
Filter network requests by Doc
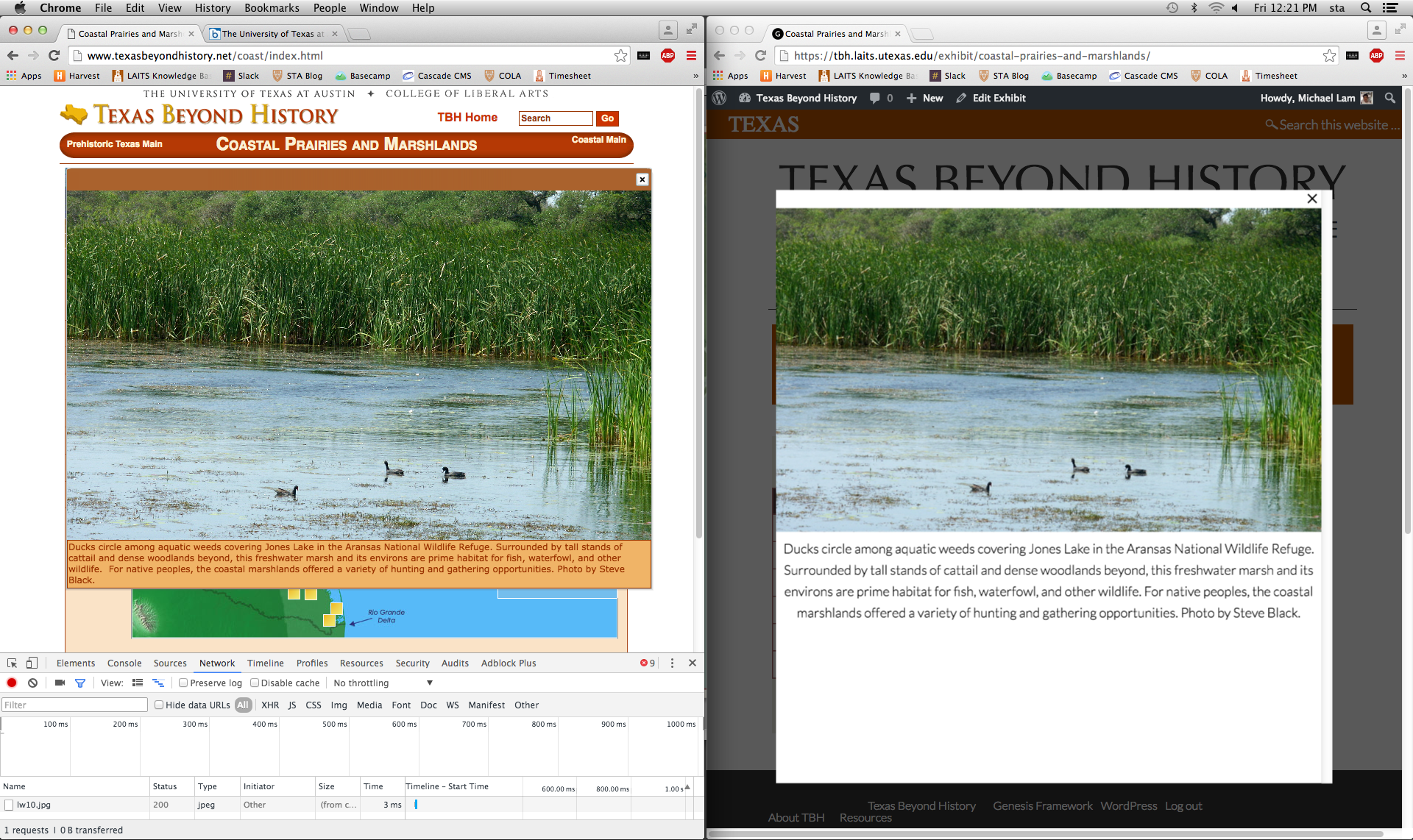[428, 705]
